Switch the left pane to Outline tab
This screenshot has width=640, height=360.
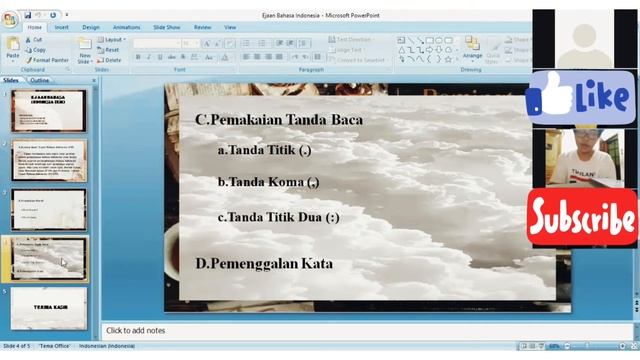[40, 80]
